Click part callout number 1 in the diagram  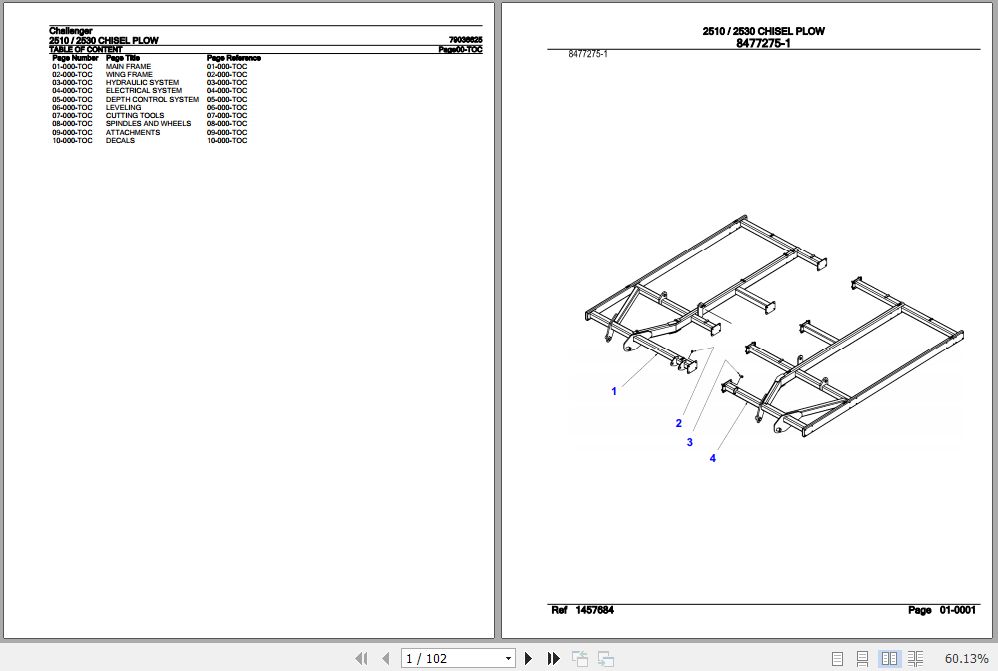[614, 391]
